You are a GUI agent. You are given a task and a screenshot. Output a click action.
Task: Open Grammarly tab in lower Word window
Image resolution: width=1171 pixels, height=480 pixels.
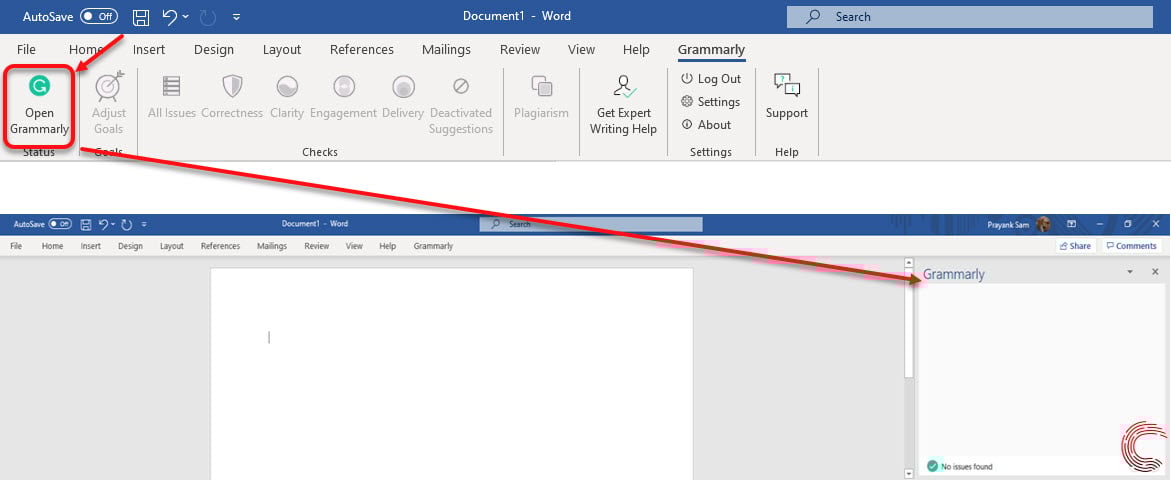click(433, 246)
